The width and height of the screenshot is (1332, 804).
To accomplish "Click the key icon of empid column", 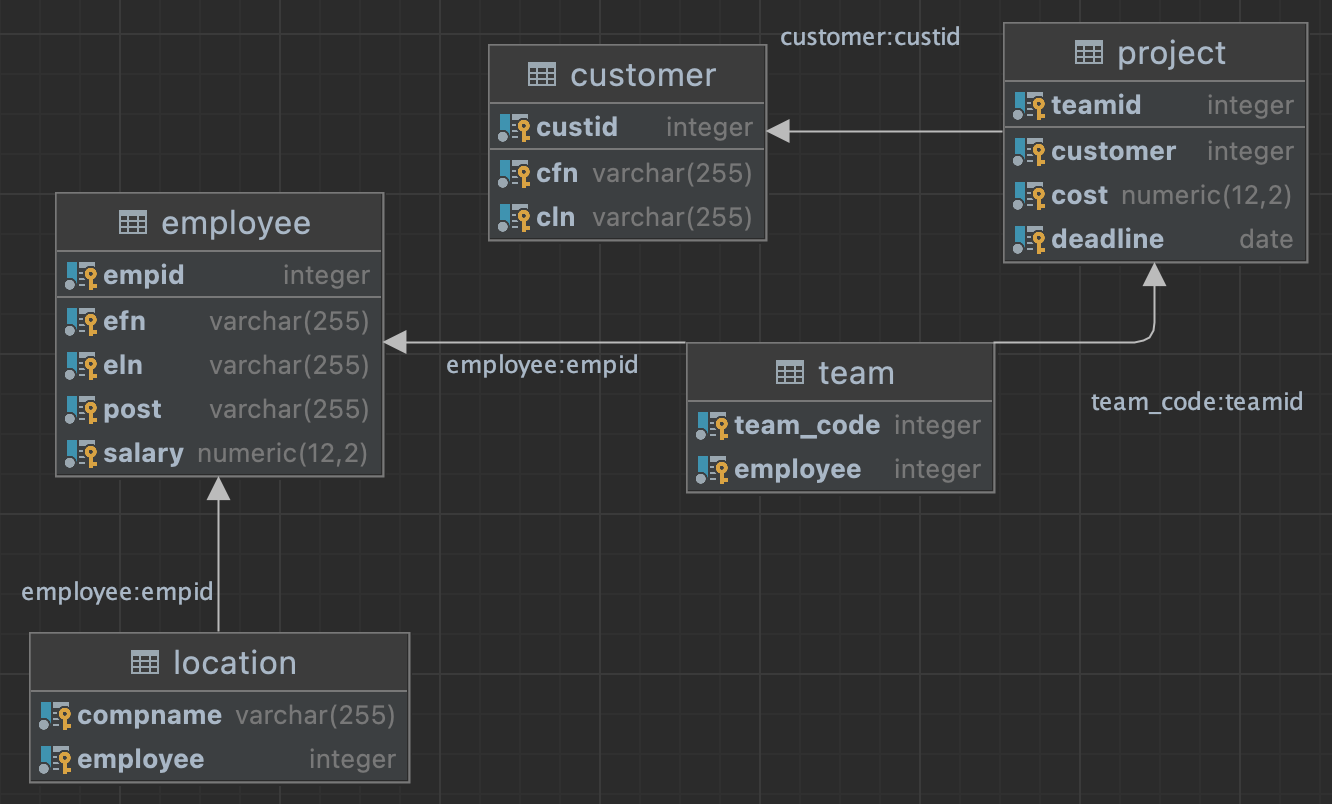I will [x=81, y=275].
